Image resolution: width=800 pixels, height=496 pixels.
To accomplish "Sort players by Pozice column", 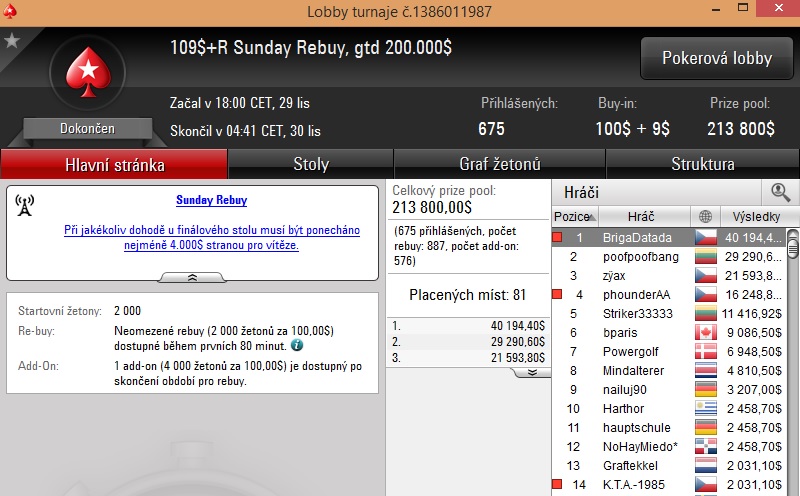I will [575, 216].
